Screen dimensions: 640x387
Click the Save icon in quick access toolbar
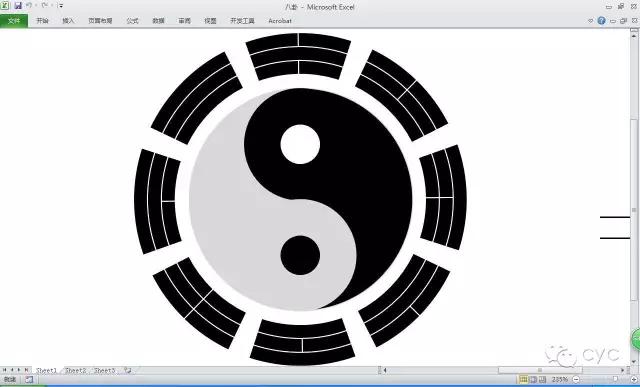(x=18, y=6)
